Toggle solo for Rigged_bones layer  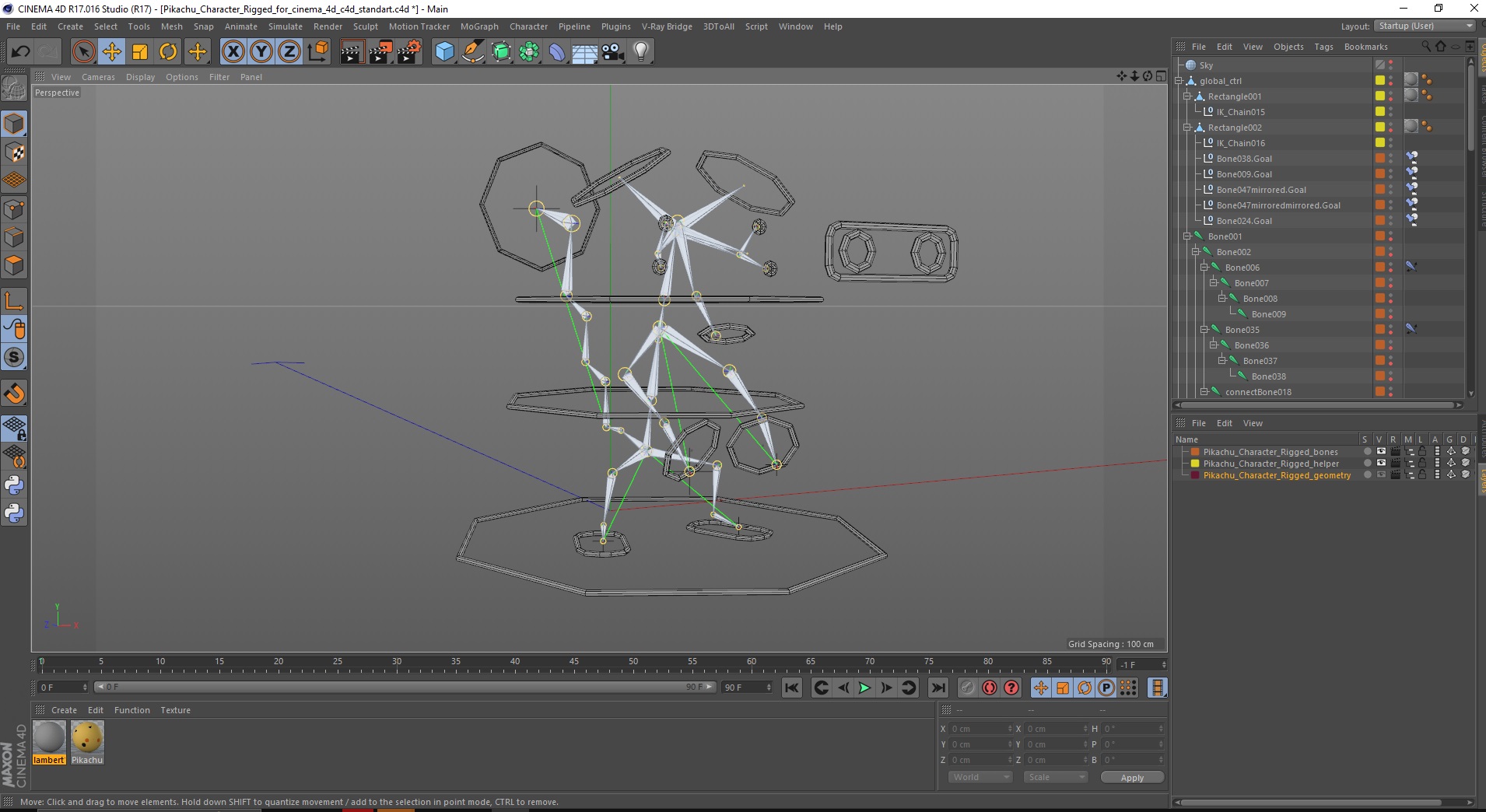pyautogui.click(x=1367, y=452)
